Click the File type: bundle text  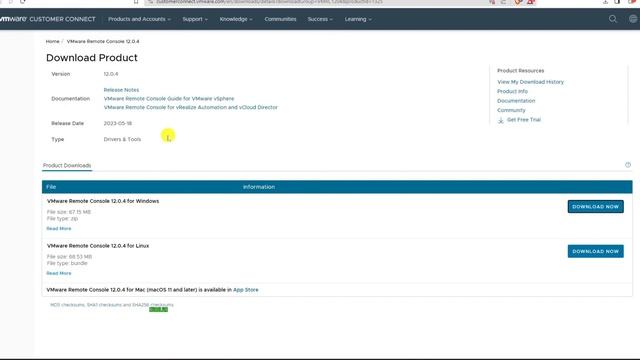click(x=67, y=263)
